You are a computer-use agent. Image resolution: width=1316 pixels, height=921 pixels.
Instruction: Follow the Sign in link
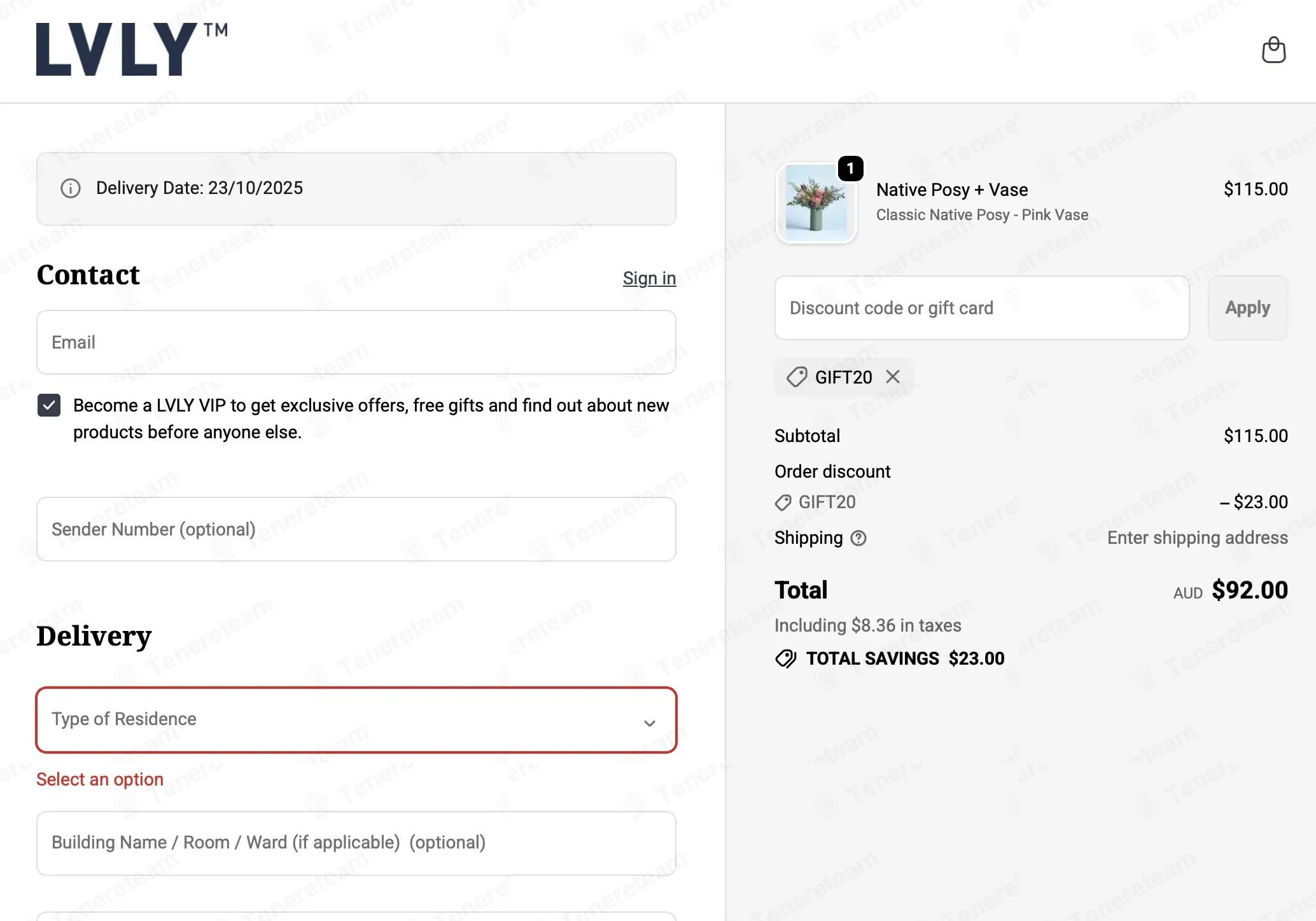click(x=649, y=278)
